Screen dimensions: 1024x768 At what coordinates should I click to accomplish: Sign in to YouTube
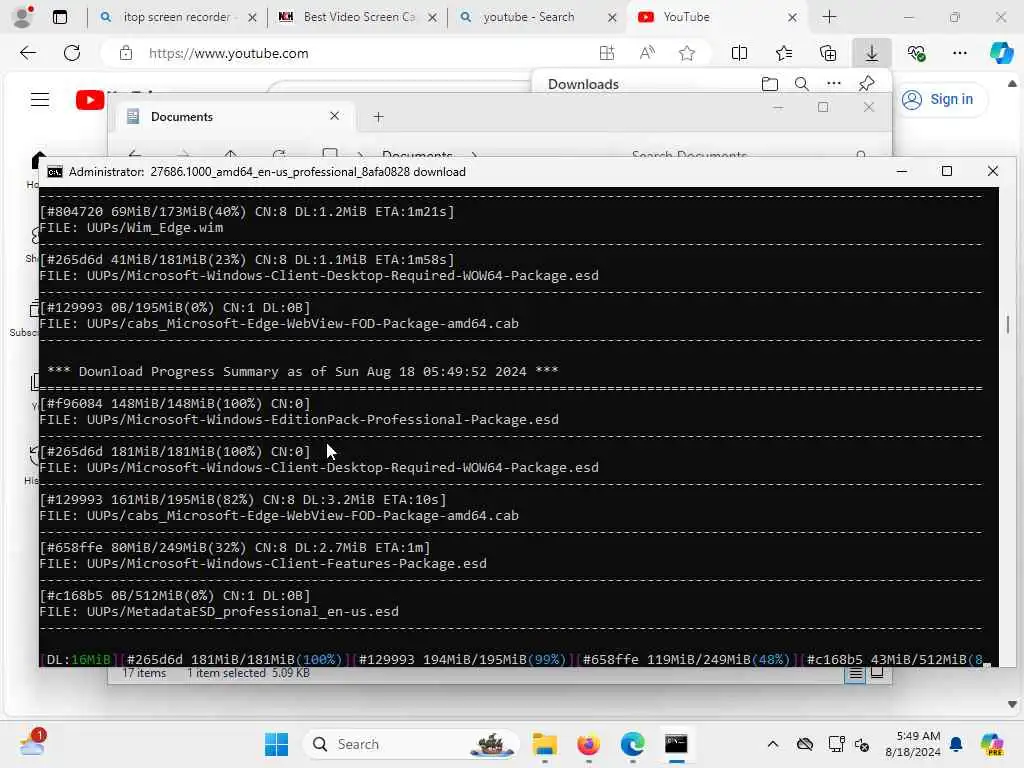click(938, 99)
